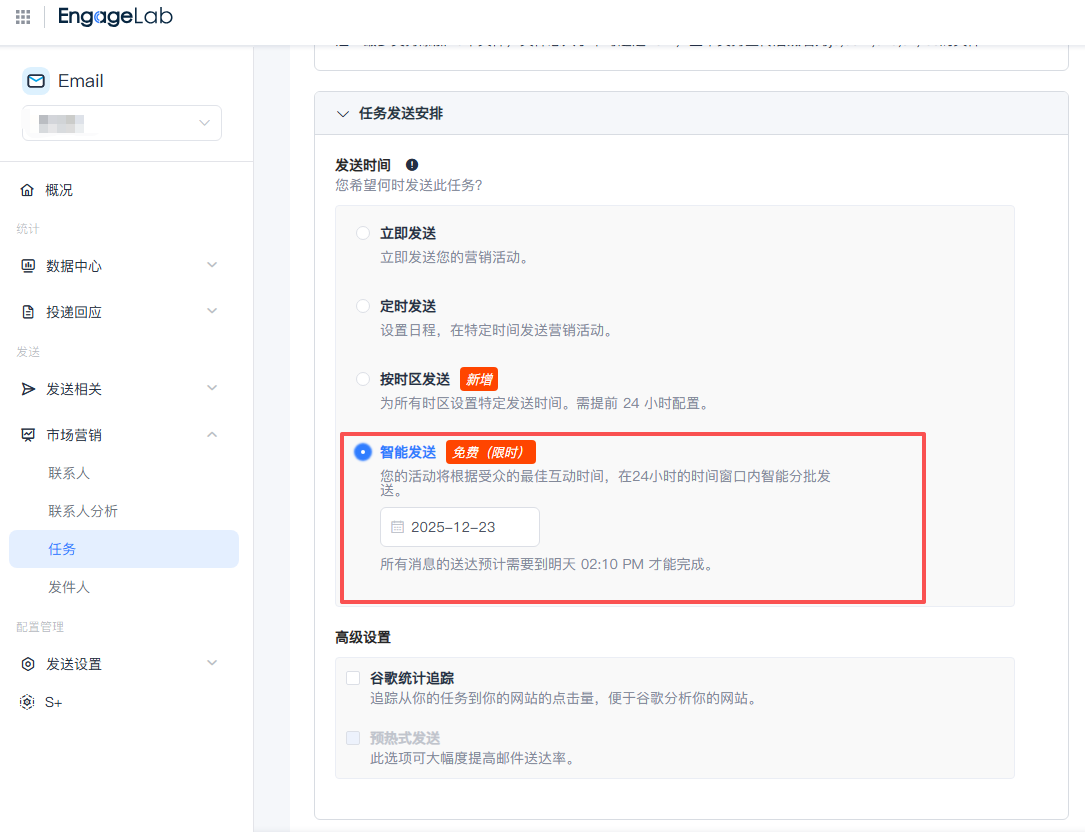This screenshot has height=832, width=1085.
Task: Open the 联系人 menu item
Action: coord(69,473)
